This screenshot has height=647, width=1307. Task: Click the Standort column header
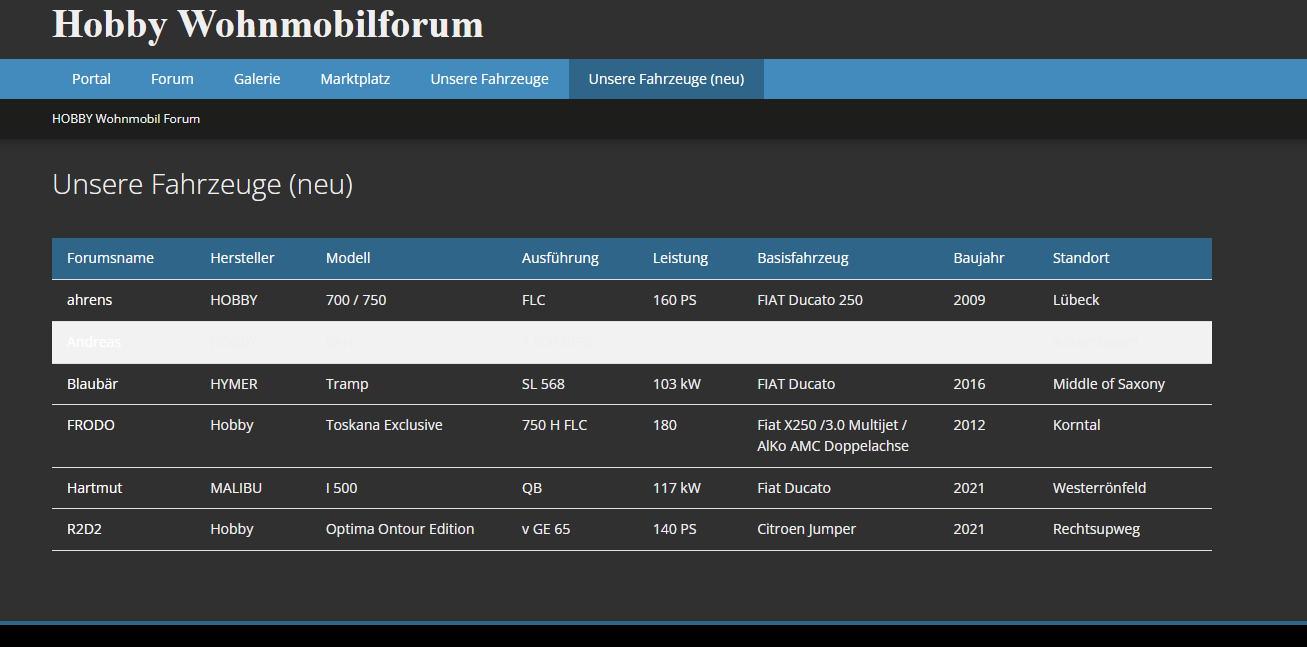tap(1081, 258)
